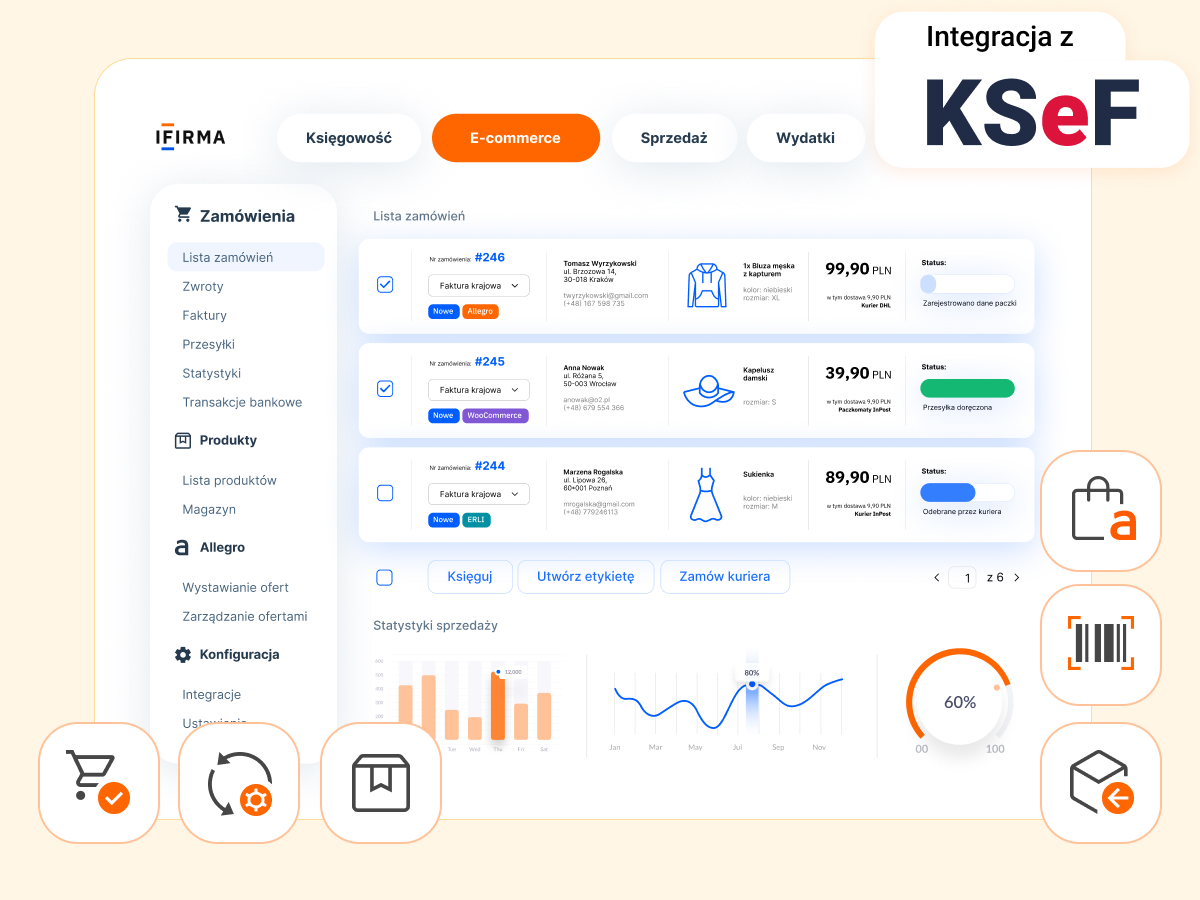Open the Faktura krajowa dropdown for order #246
This screenshot has height=900, width=1200.
tap(478, 285)
